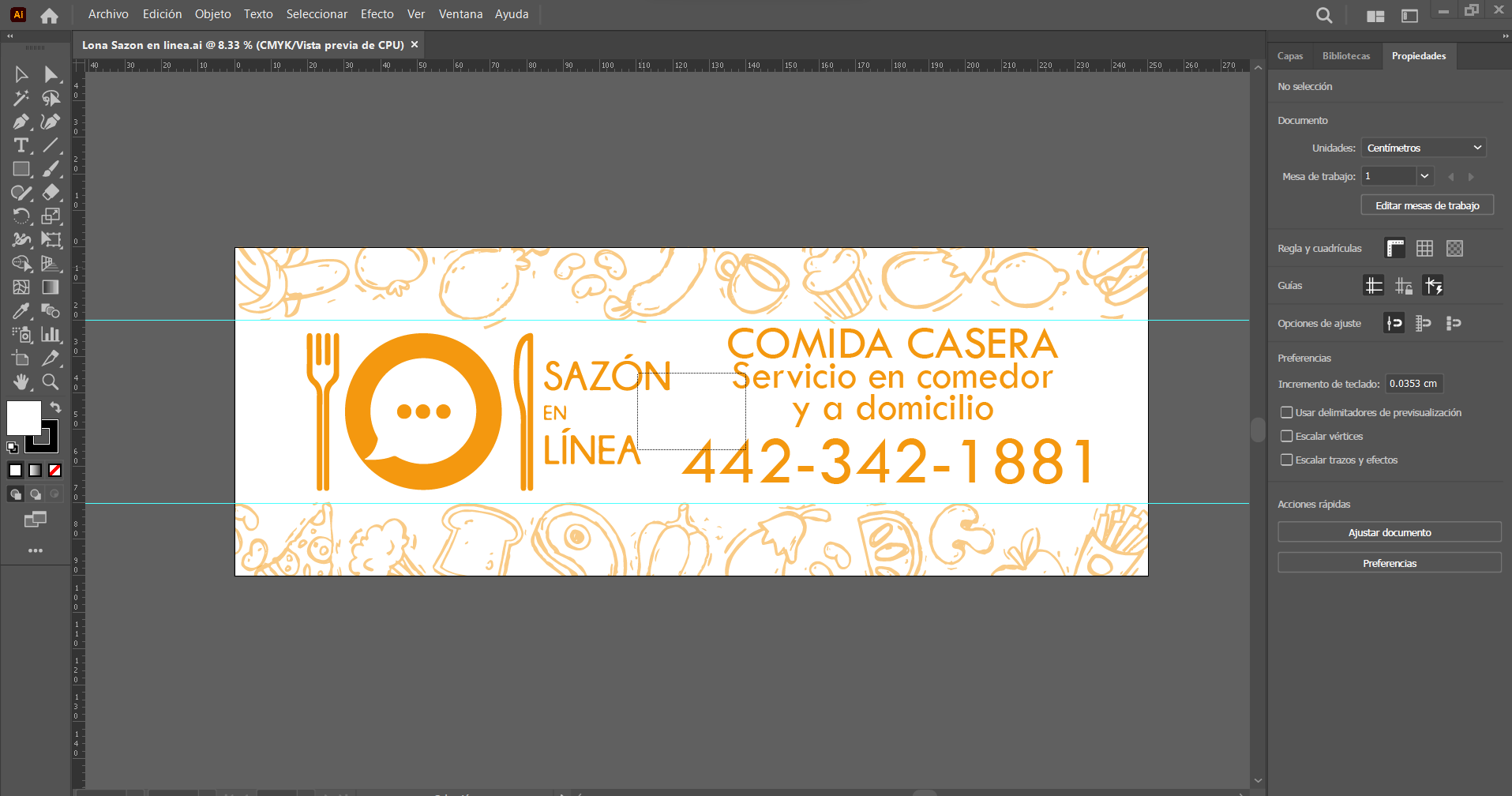Select the Hand tool
Image resolution: width=1512 pixels, height=796 pixels.
coord(21,382)
